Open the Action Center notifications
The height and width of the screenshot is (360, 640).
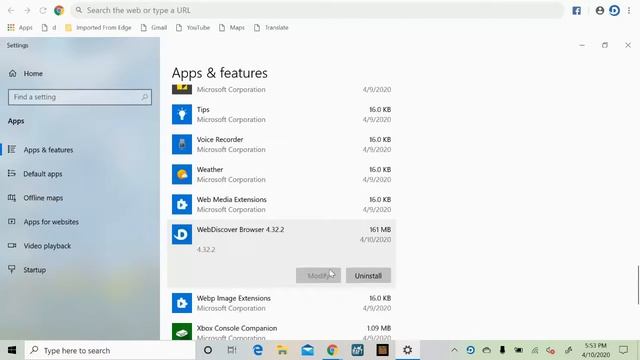pos(623,350)
